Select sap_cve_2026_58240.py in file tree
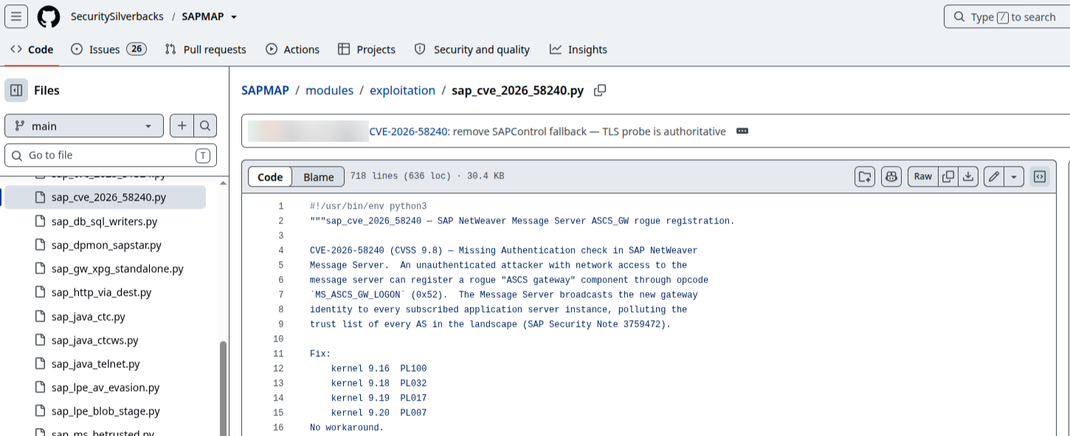 pos(105,197)
